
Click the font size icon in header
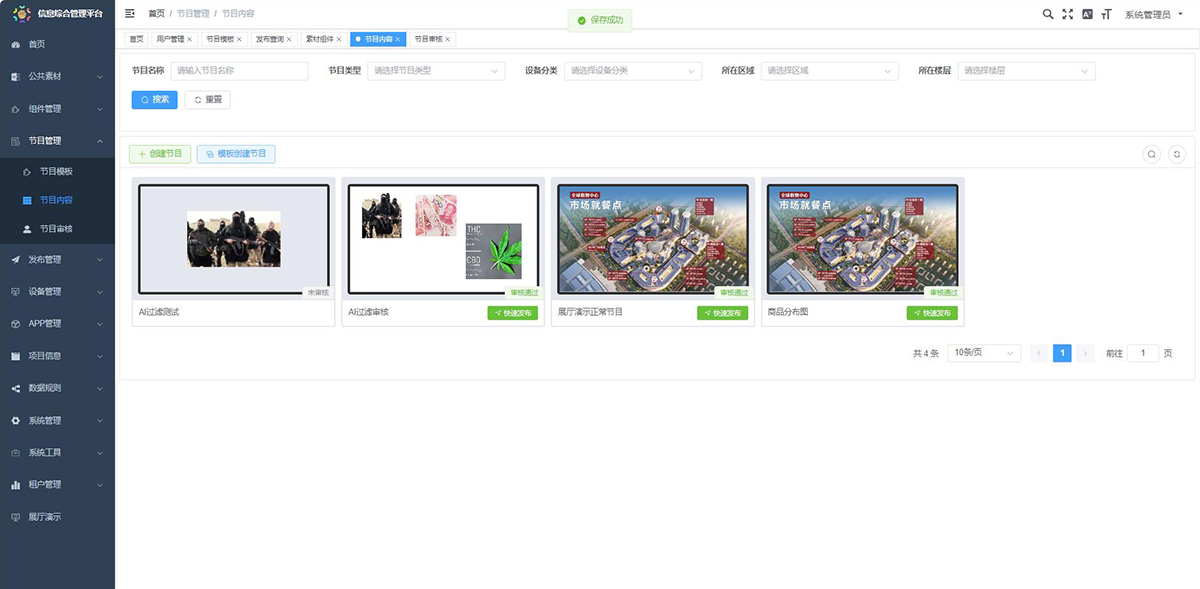point(1106,14)
